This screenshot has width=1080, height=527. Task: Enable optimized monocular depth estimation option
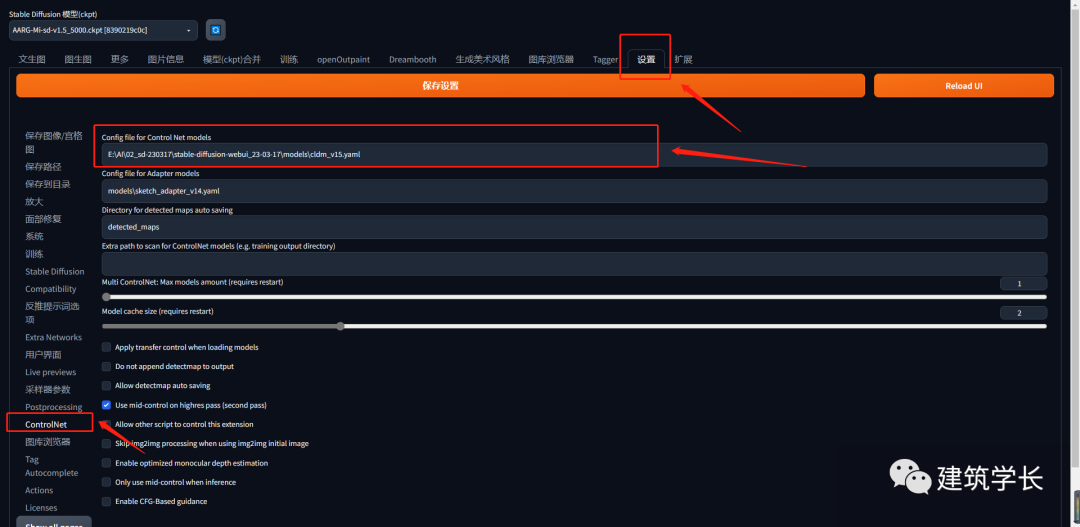click(x=107, y=463)
